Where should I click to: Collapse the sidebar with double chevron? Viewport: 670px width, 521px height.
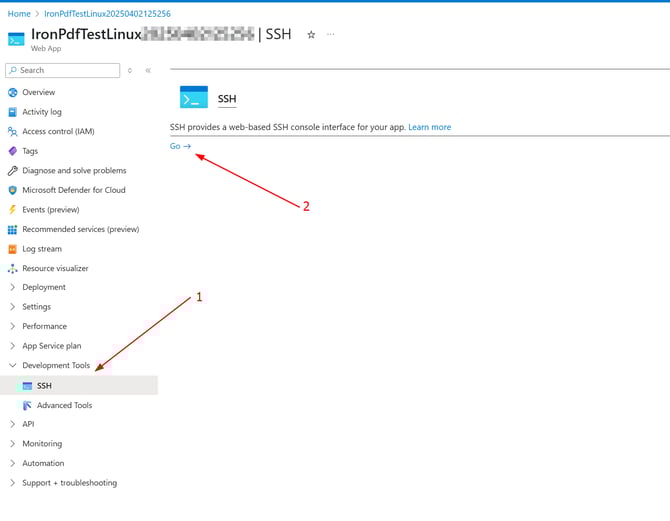[148, 71]
